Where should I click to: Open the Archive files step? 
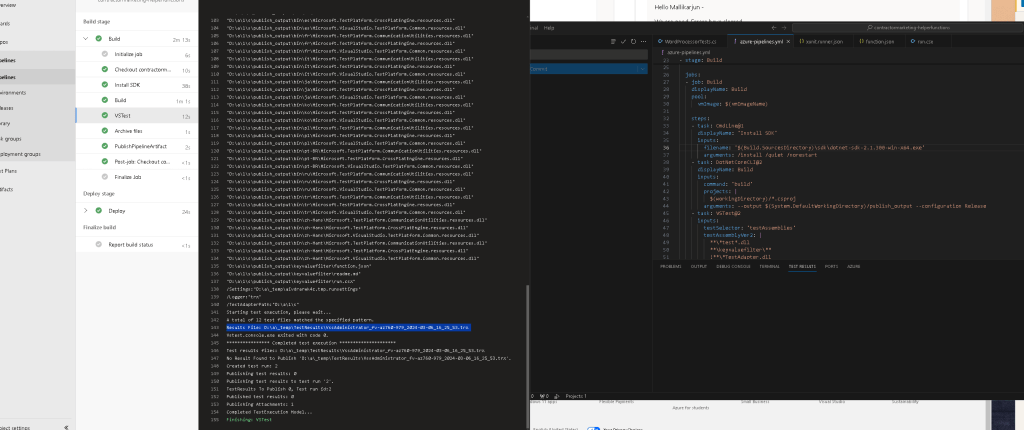coord(134,131)
